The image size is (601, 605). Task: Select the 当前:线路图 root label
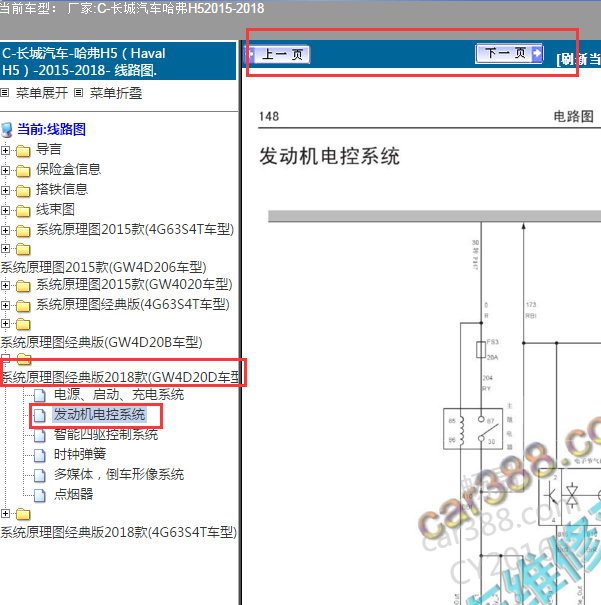tap(51, 129)
